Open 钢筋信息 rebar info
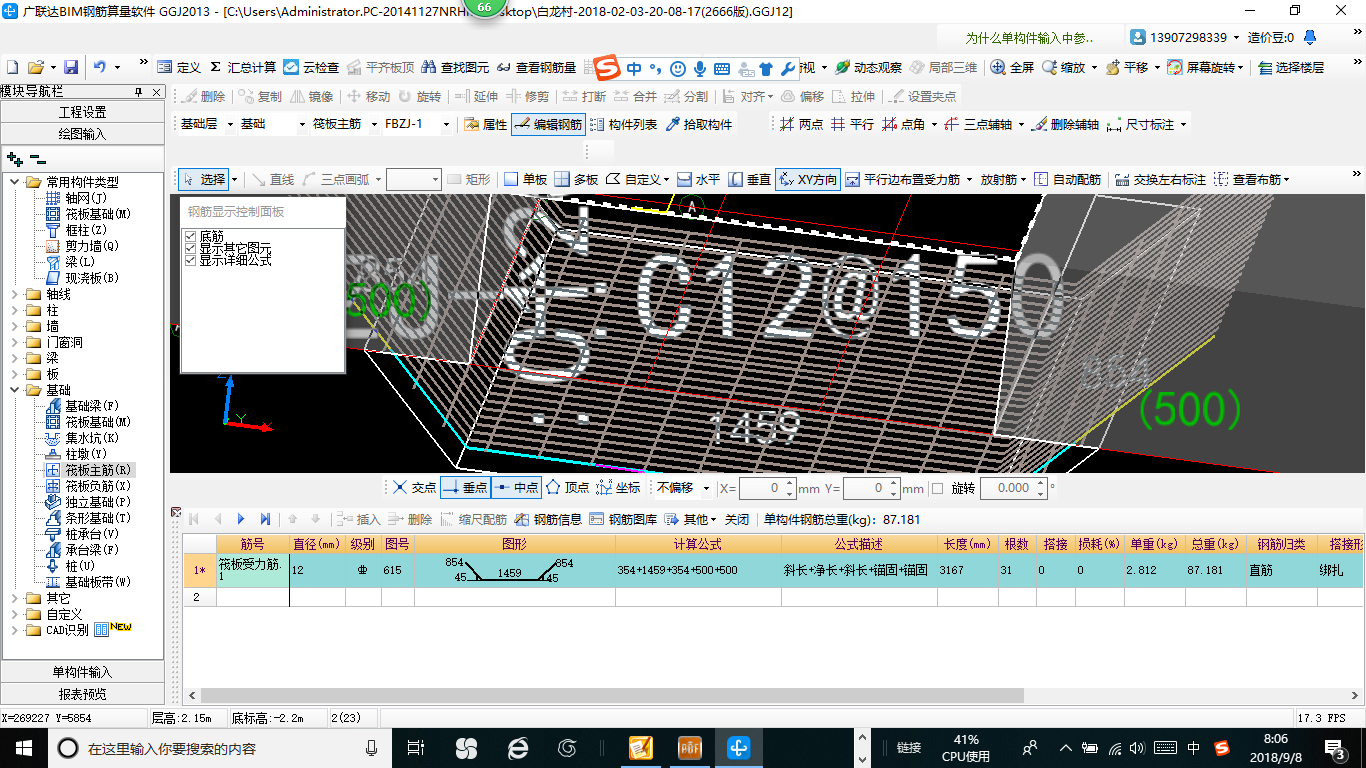1366x768 pixels. tap(549, 519)
